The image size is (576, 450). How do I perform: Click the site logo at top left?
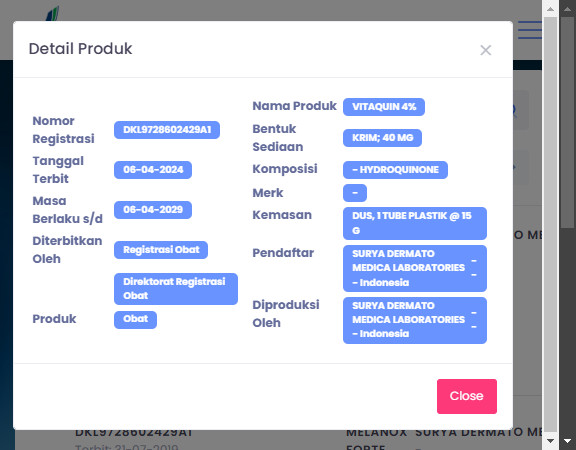pyautogui.click(x=53, y=13)
